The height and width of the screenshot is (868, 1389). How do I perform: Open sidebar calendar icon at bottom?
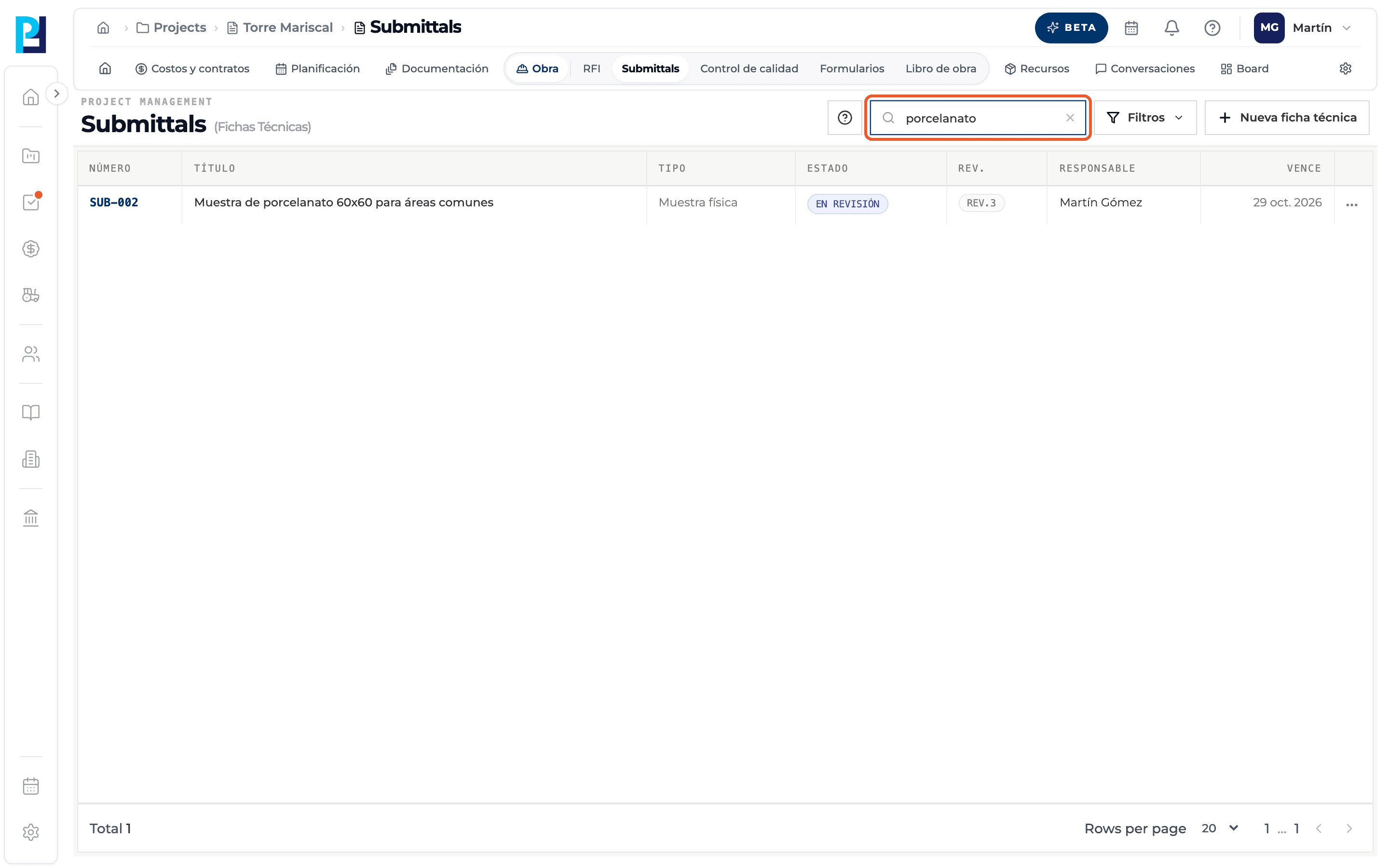click(x=31, y=786)
